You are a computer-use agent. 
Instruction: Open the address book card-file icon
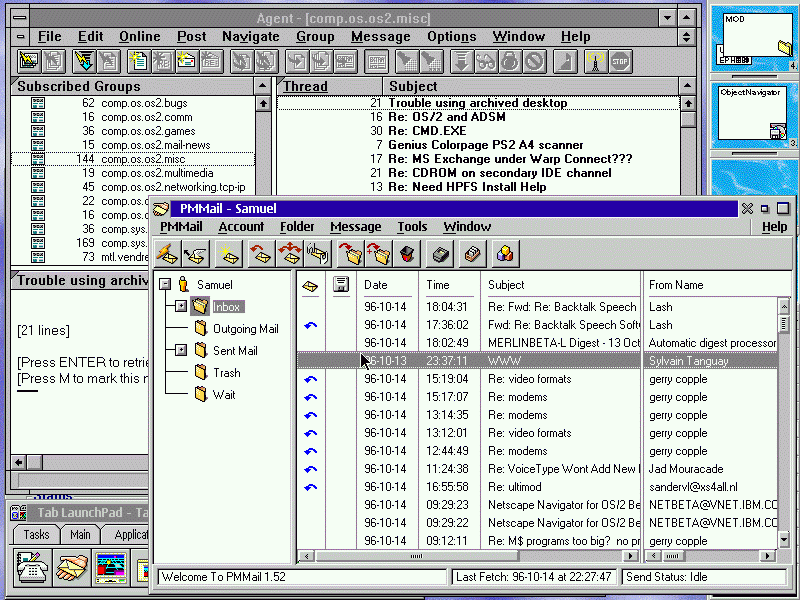(472, 254)
